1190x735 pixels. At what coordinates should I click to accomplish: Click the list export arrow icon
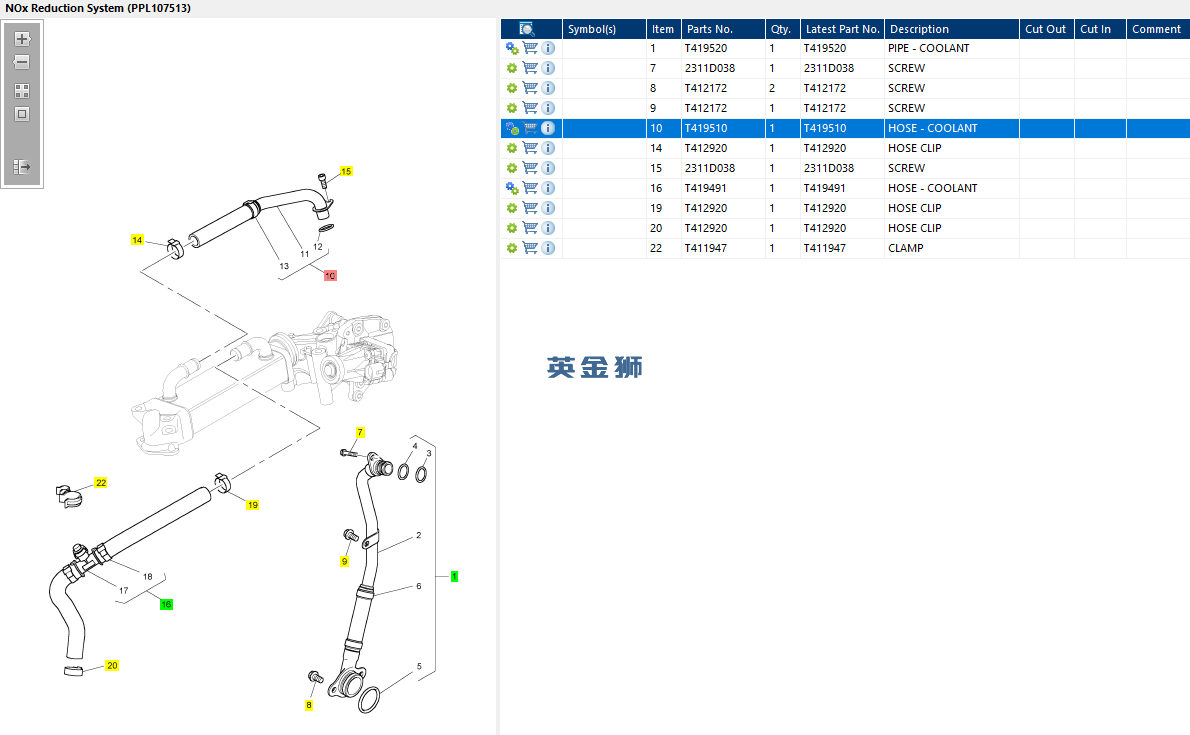pos(22,166)
